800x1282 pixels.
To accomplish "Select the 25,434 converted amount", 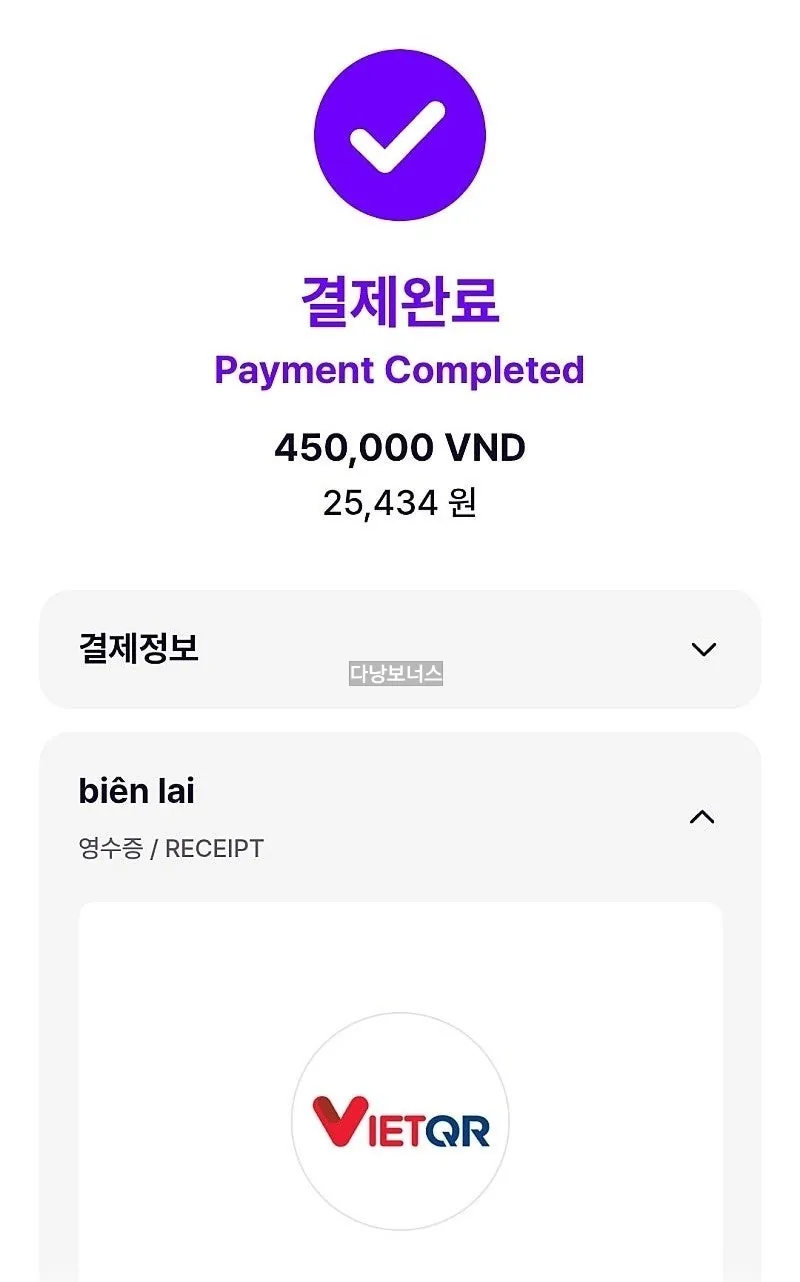I will [380, 503].
